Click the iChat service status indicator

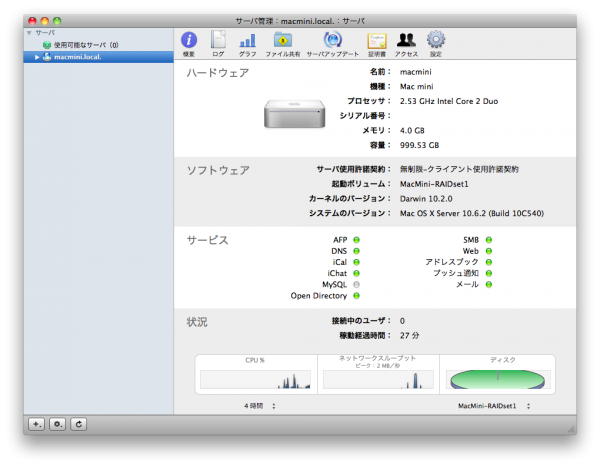[356, 273]
